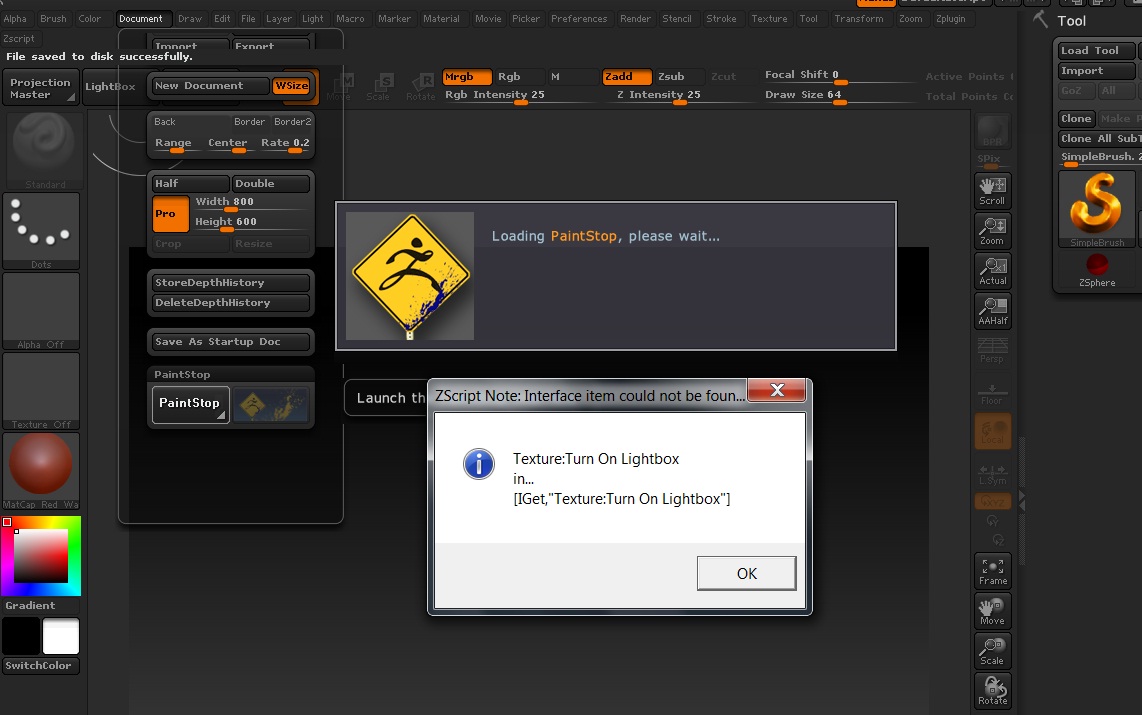Adjust the Z Intensity slider
This screenshot has height=715, width=1142.
680,95
